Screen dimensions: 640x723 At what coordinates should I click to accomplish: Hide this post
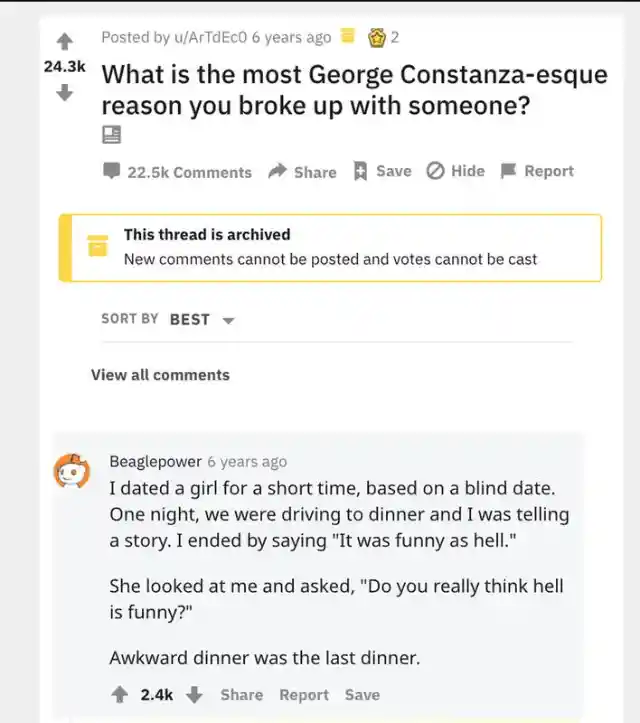point(455,171)
